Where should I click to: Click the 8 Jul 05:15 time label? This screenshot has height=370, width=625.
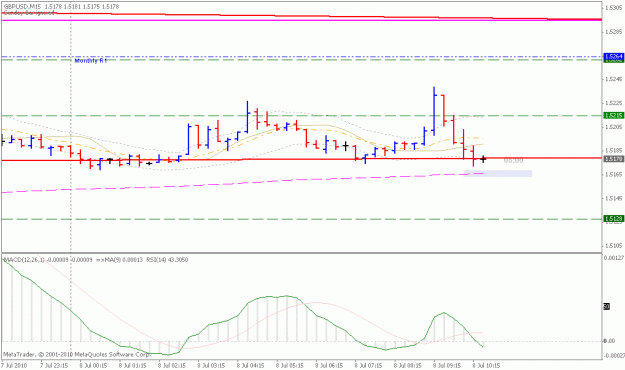[x=290, y=365]
